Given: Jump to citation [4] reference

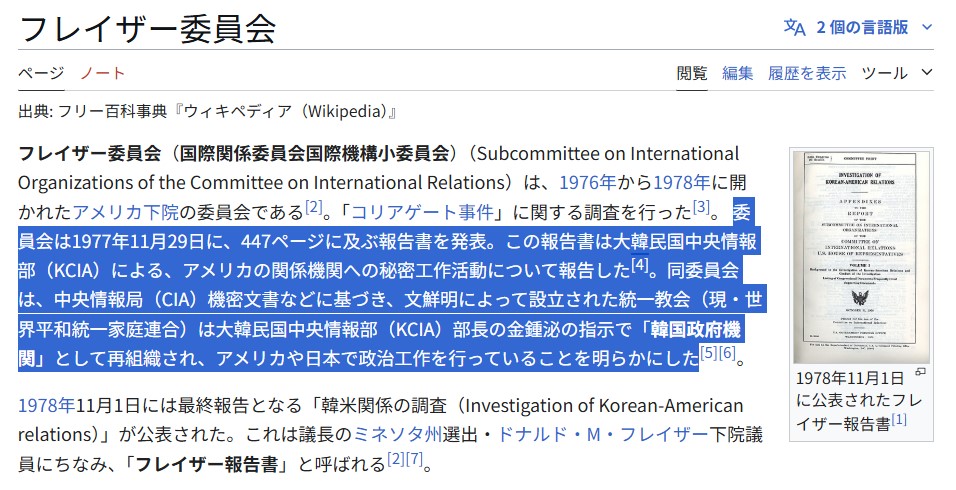Looking at the screenshot, I should [x=640, y=265].
